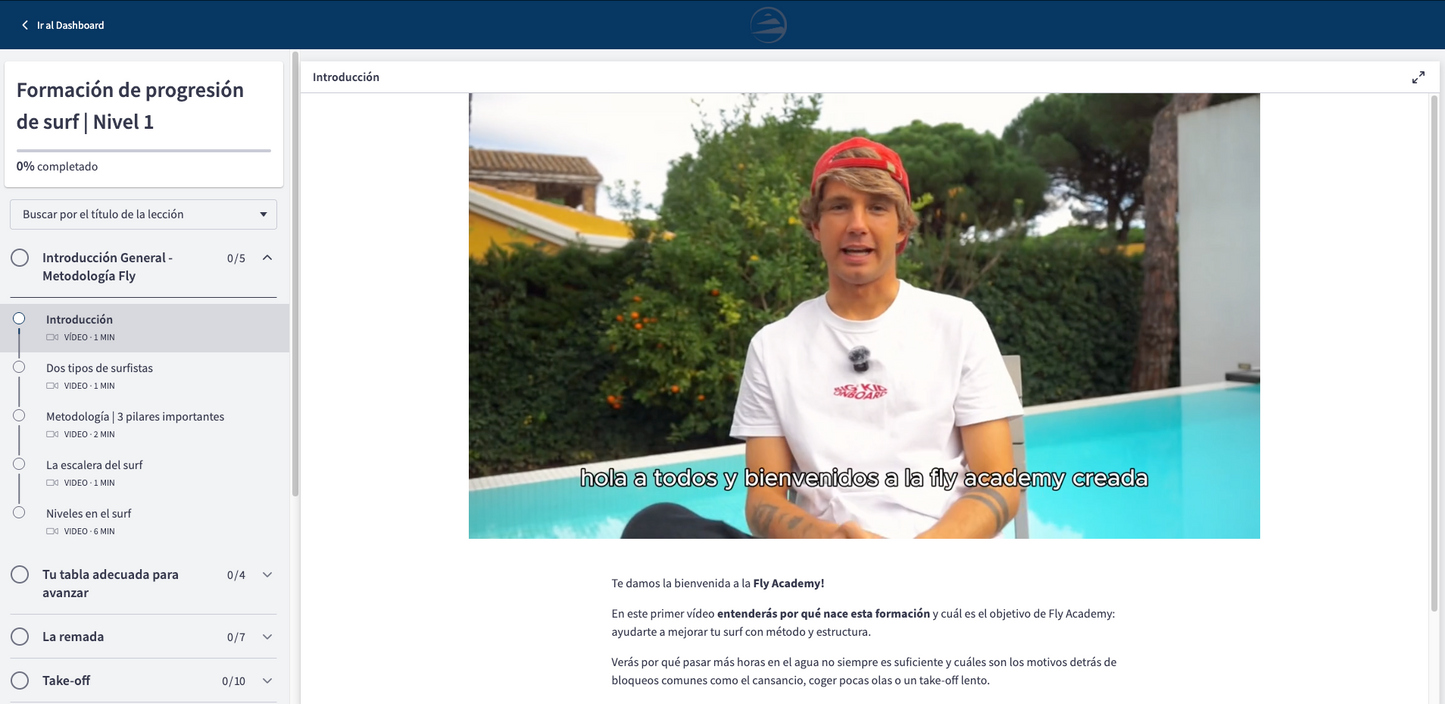Open the Introducción lesson row
Viewport: 1445px width, 704px height.
(145, 328)
